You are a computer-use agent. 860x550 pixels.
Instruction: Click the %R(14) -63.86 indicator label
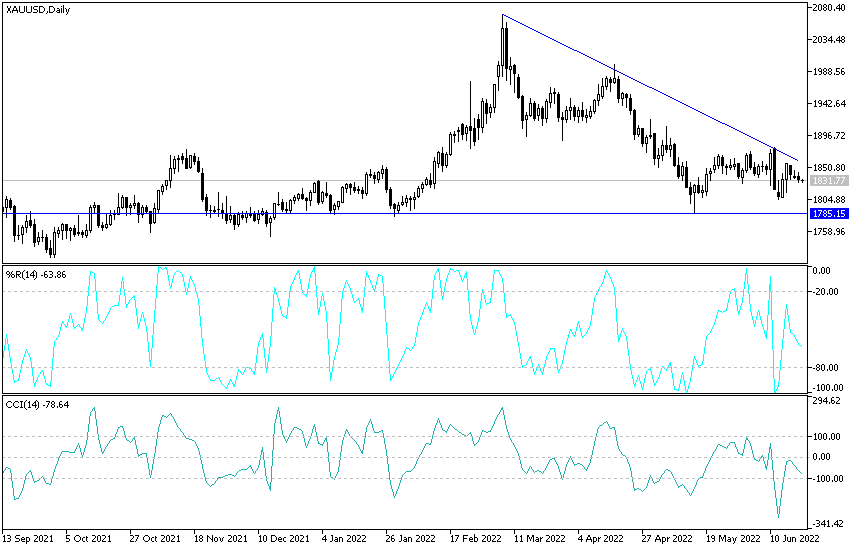(x=36, y=274)
